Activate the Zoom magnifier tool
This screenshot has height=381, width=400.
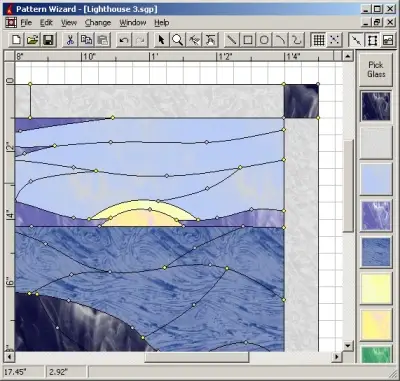point(177,40)
